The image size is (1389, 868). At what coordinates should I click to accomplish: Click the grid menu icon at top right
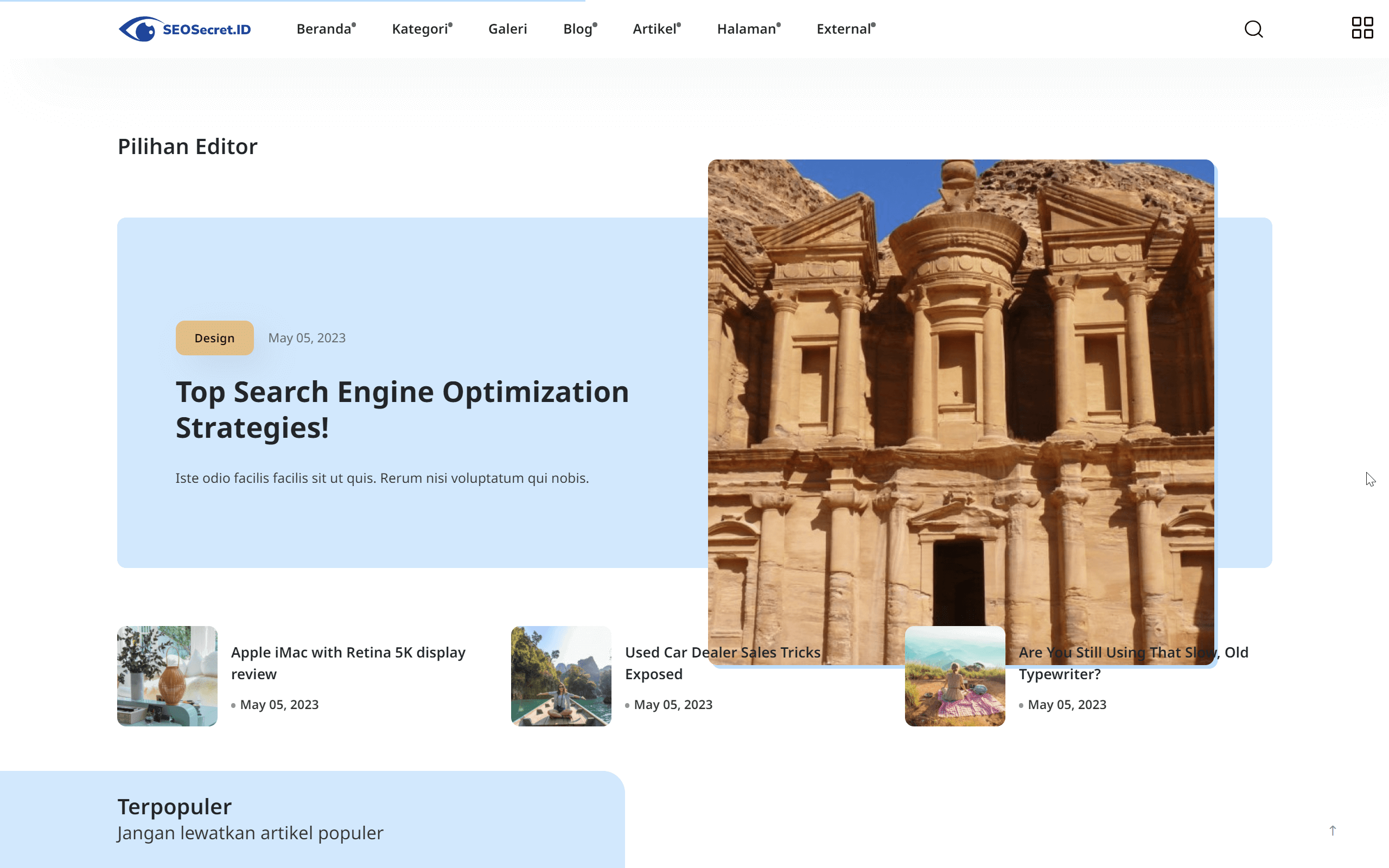[1361, 28]
